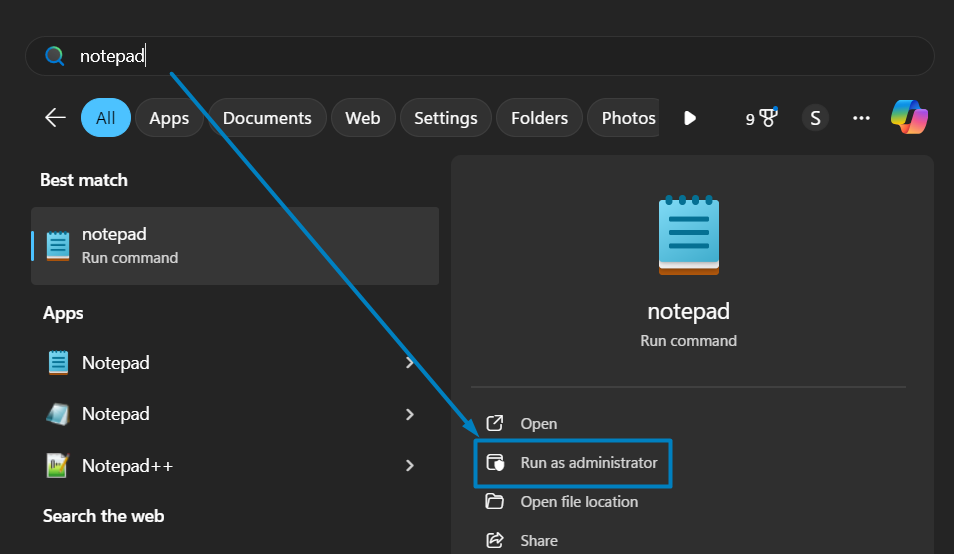The image size is (954, 554).
Task: Click the Best match heading
Action: 84,180
